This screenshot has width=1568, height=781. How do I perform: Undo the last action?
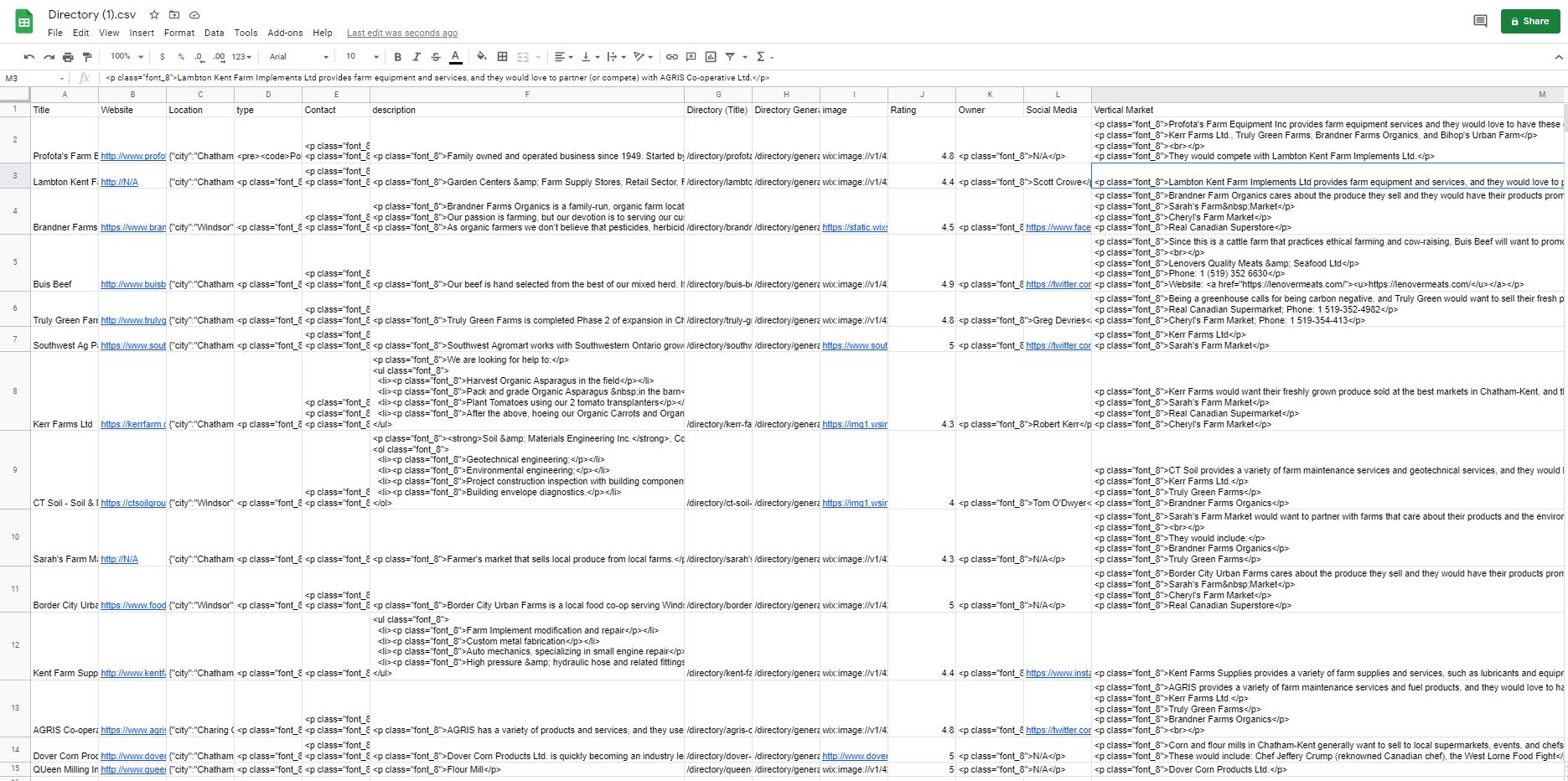coord(29,57)
